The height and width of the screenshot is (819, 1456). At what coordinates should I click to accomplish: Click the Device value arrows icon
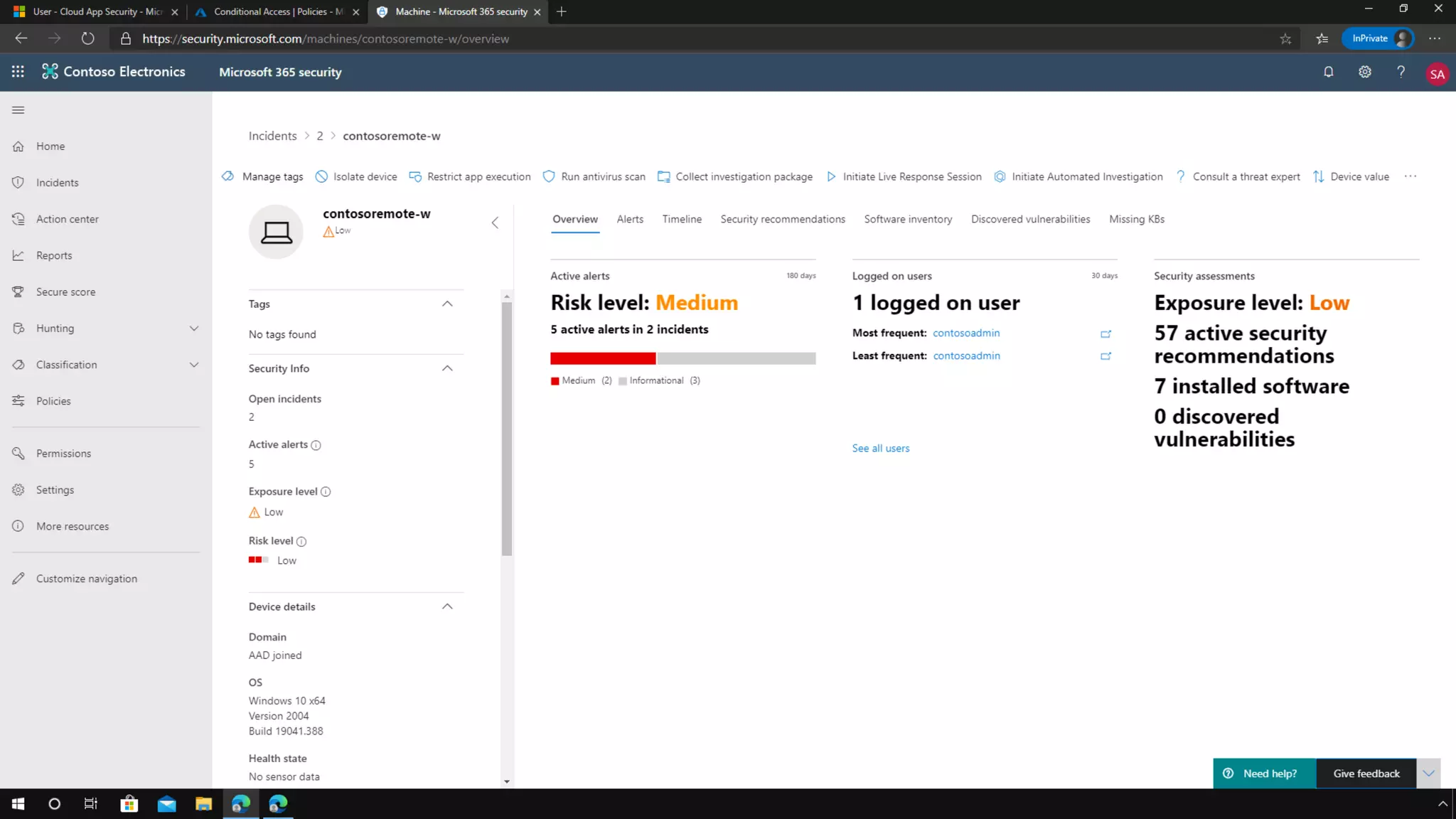coord(1318,176)
